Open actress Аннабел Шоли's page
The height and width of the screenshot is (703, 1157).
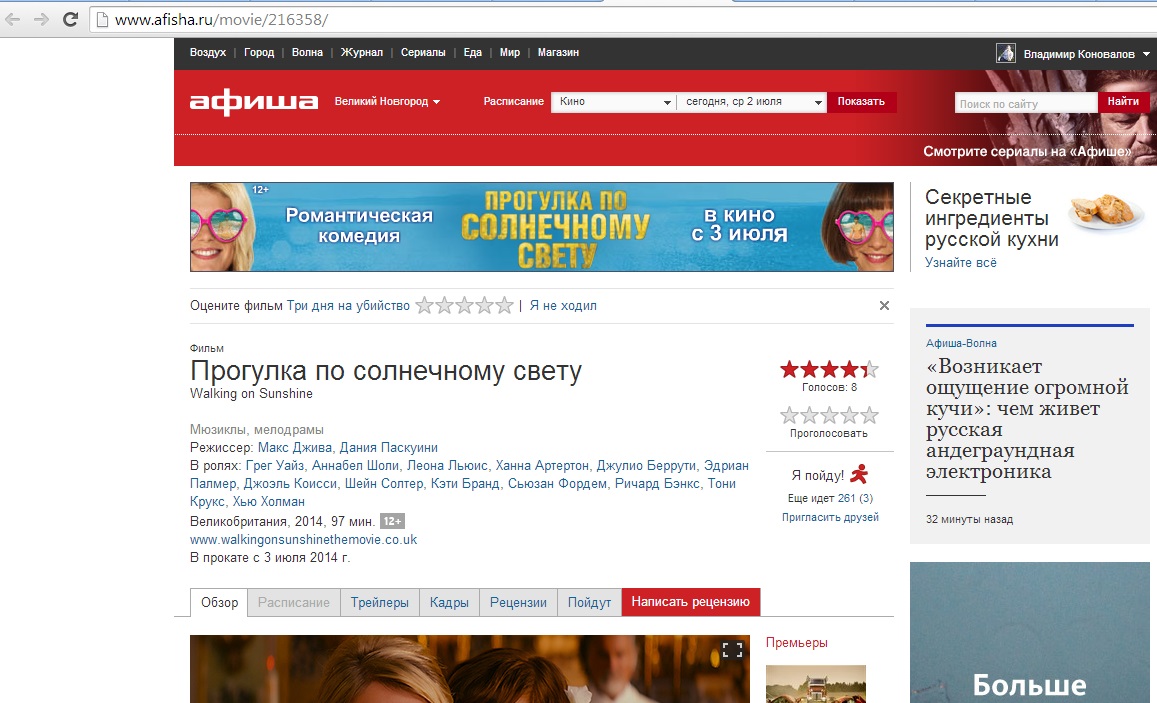[x=355, y=465]
